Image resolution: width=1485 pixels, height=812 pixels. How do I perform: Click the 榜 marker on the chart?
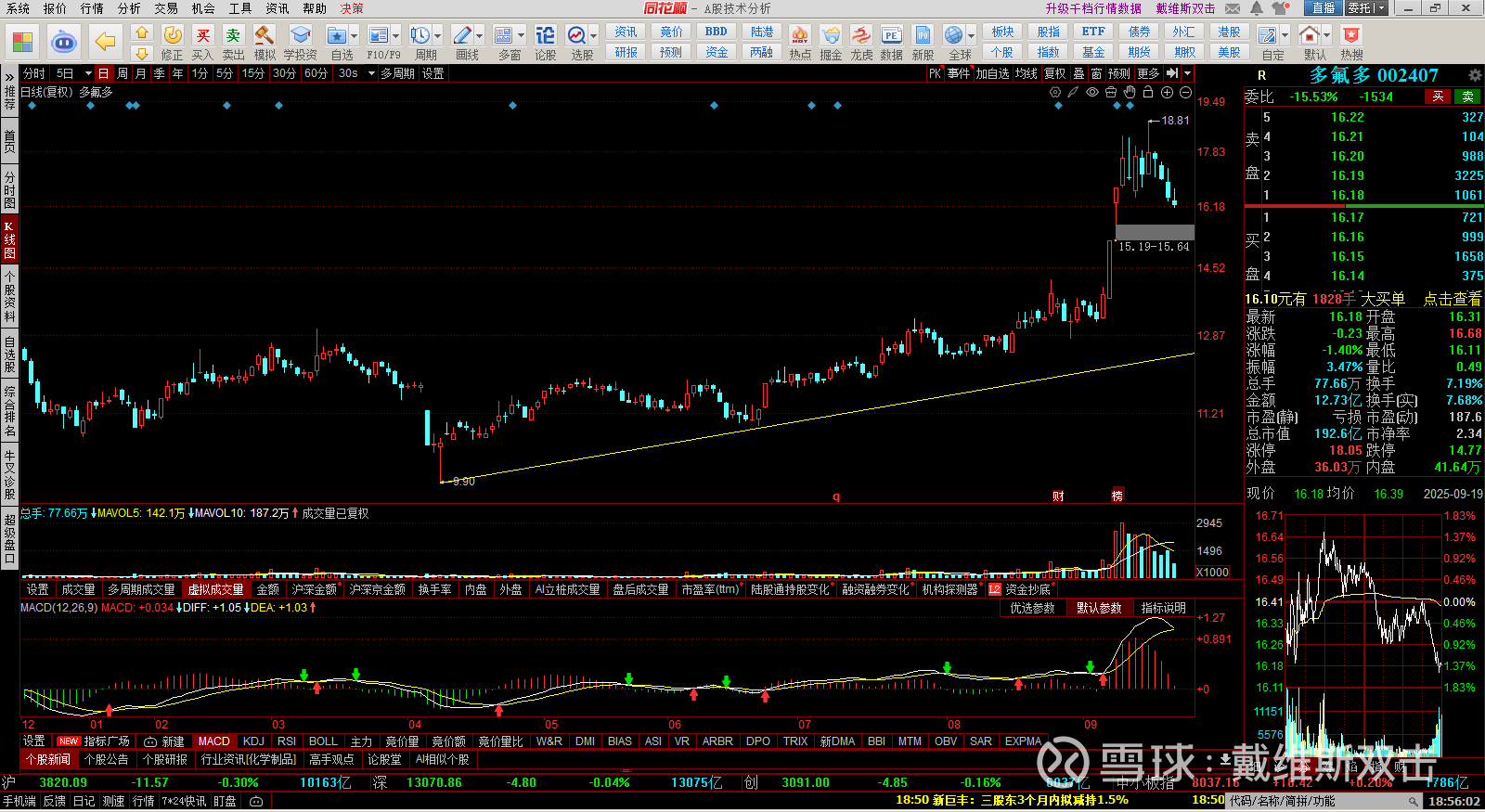pyautogui.click(x=1117, y=496)
